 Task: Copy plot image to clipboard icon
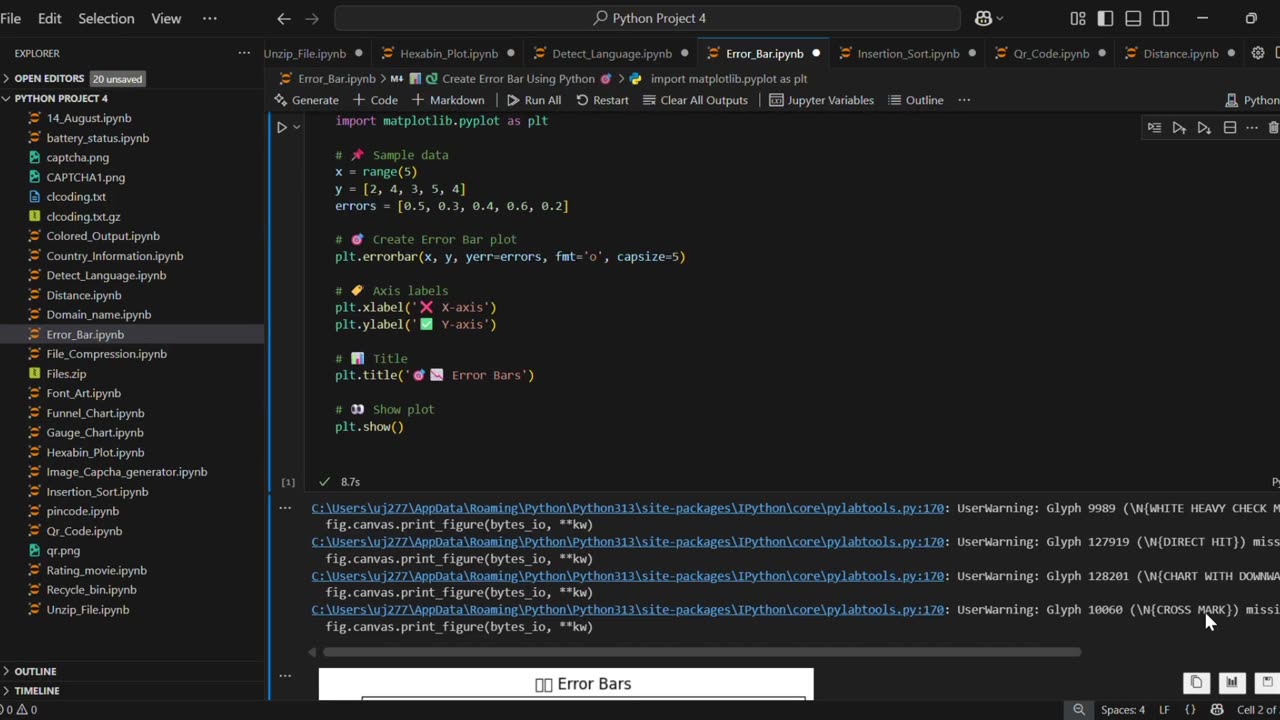coord(1196,682)
